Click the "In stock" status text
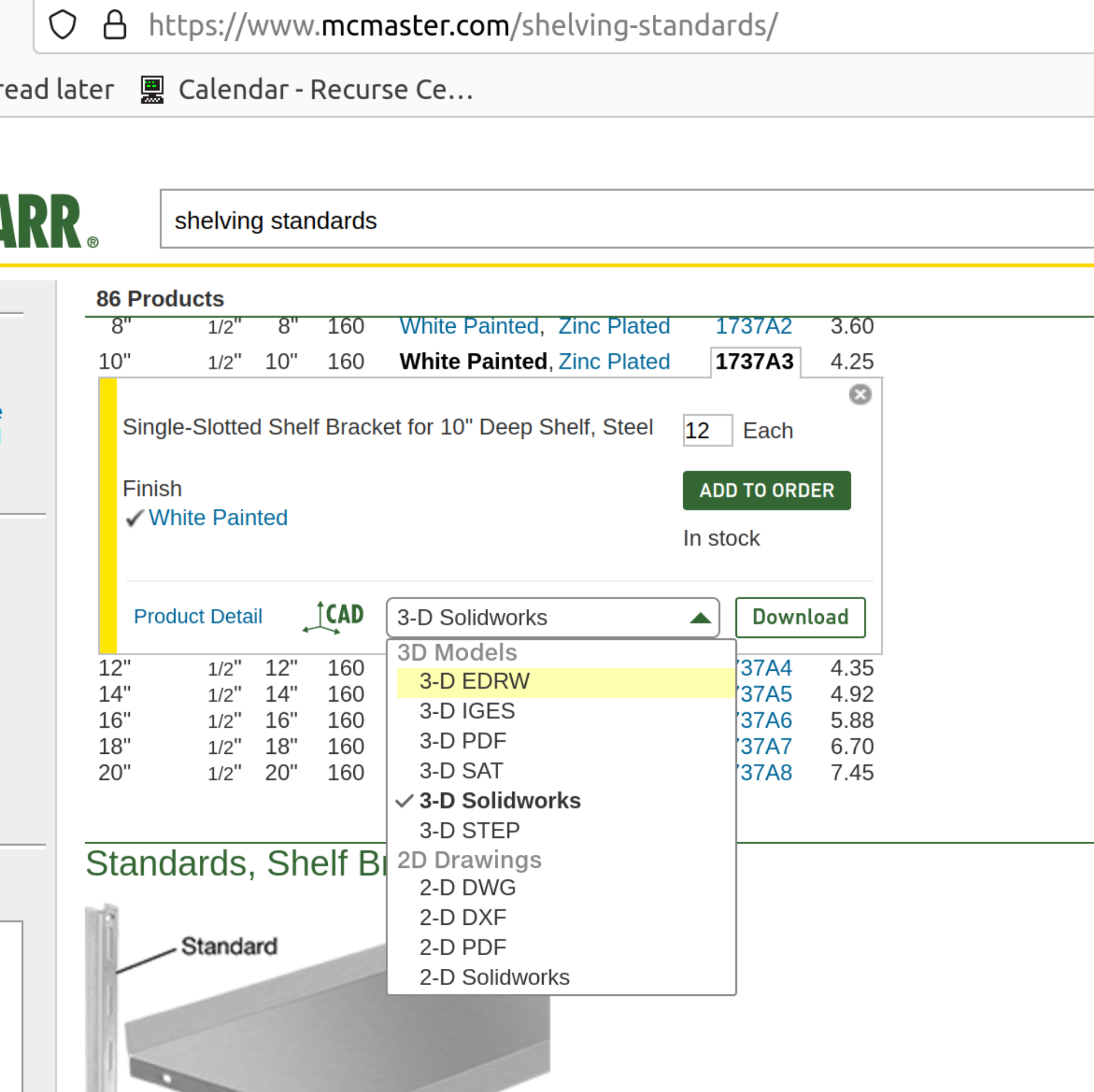Image resolution: width=1094 pixels, height=1092 pixels. [721, 538]
